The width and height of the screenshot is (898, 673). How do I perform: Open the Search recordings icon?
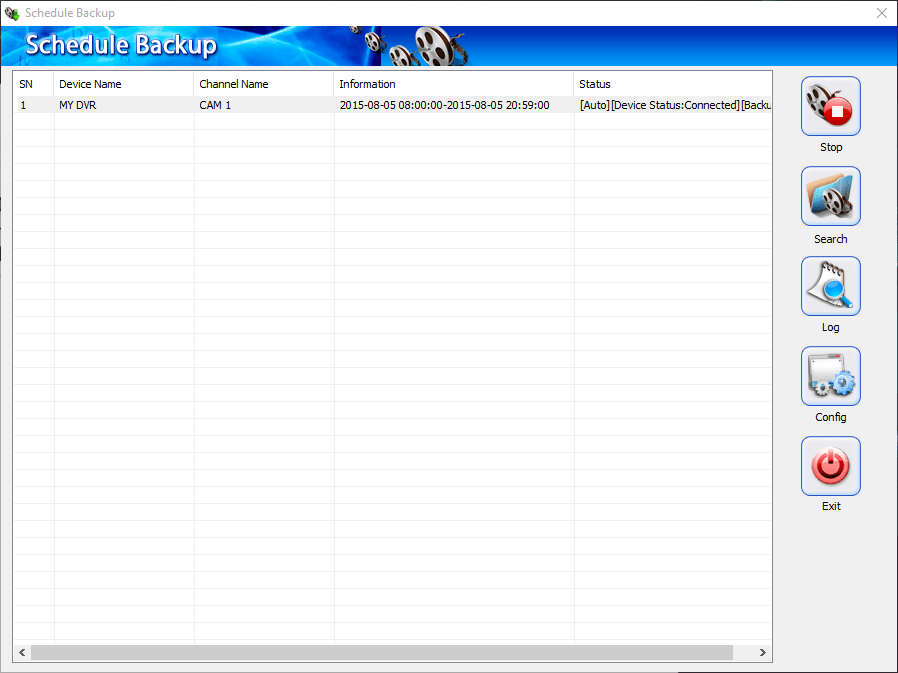[830, 196]
